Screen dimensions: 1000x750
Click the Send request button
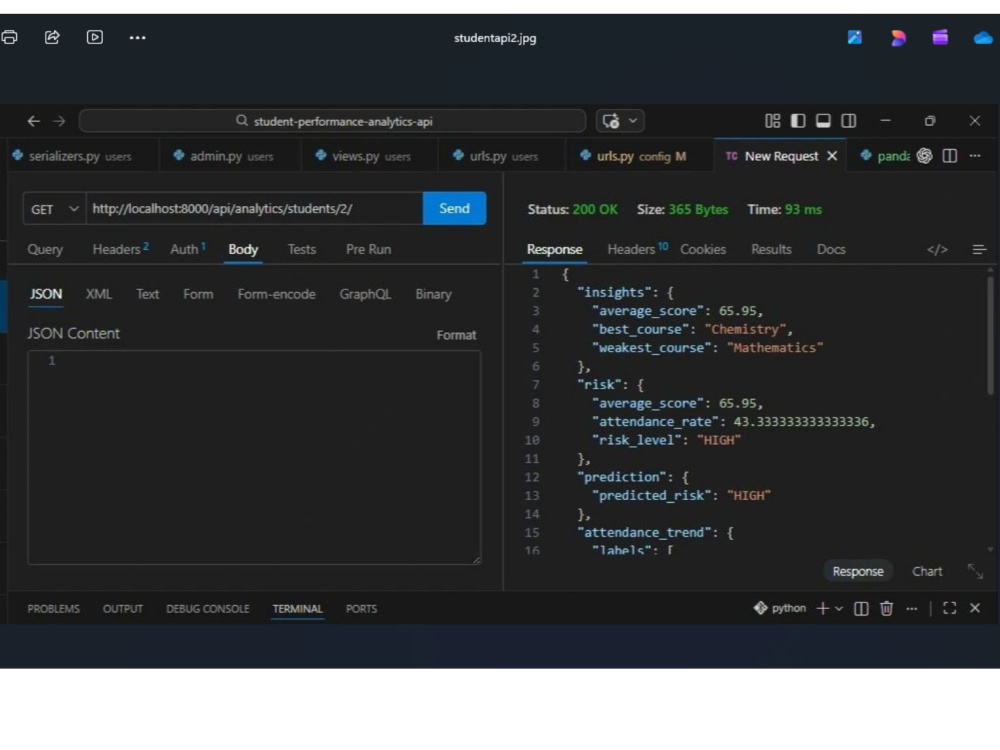[454, 209]
